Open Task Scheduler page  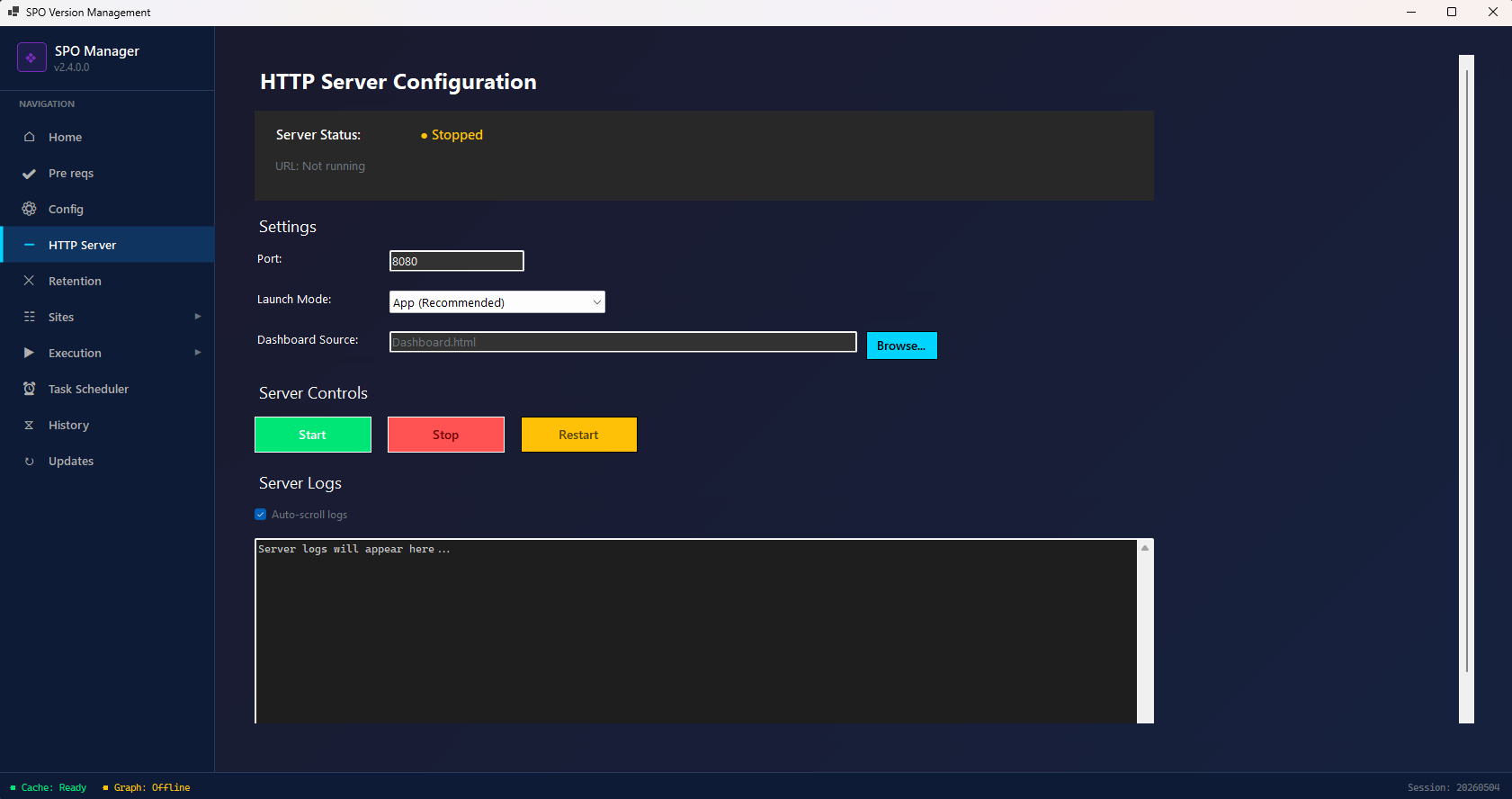(x=108, y=389)
